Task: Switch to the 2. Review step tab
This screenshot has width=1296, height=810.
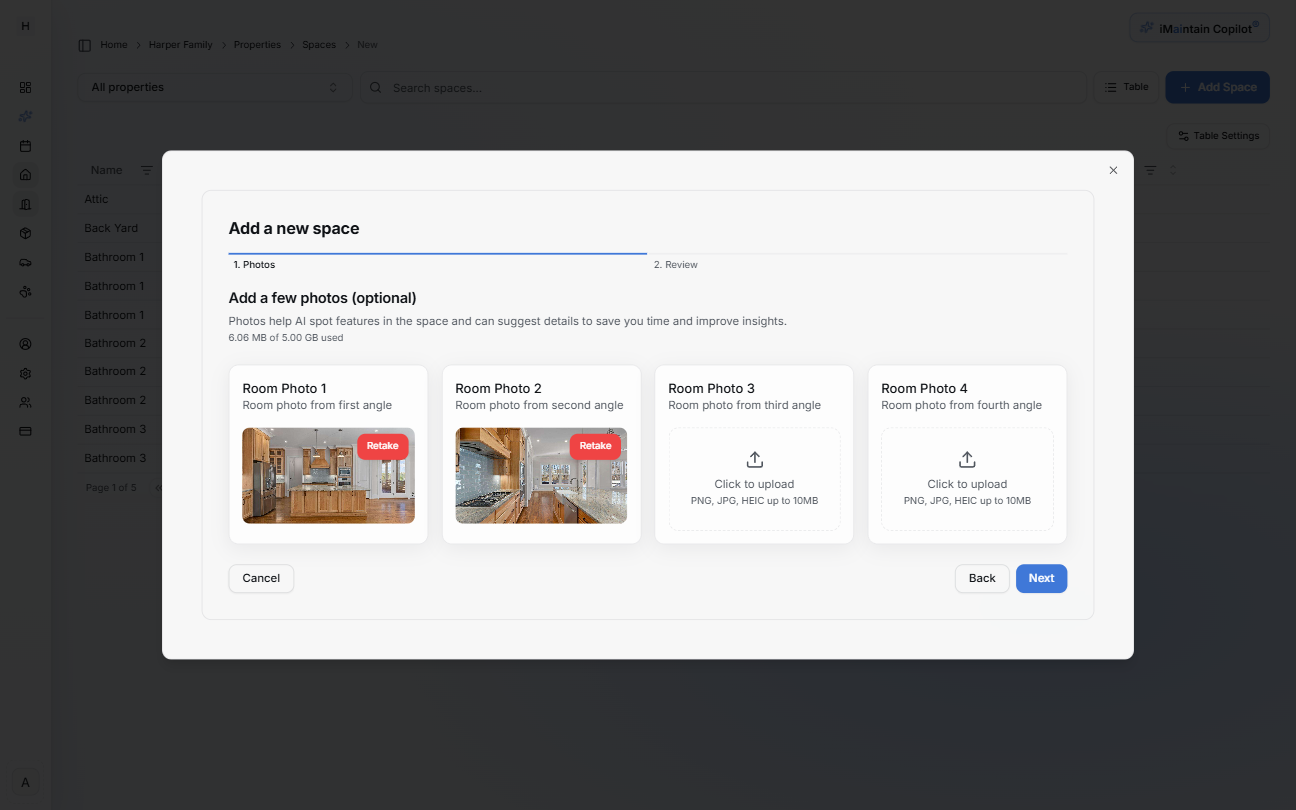Action: point(676,264)
